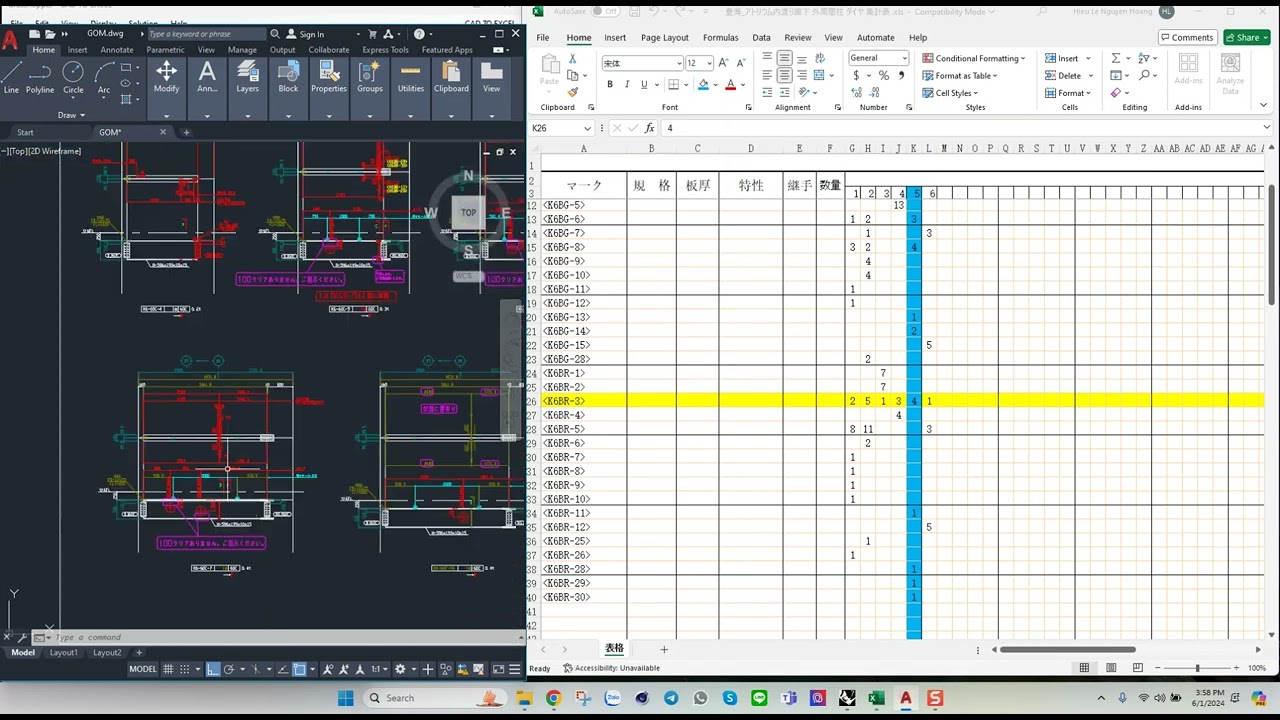The image size is (1280, 720).
Task: Click the AutoCAD command line input
Action: point(280,637)
